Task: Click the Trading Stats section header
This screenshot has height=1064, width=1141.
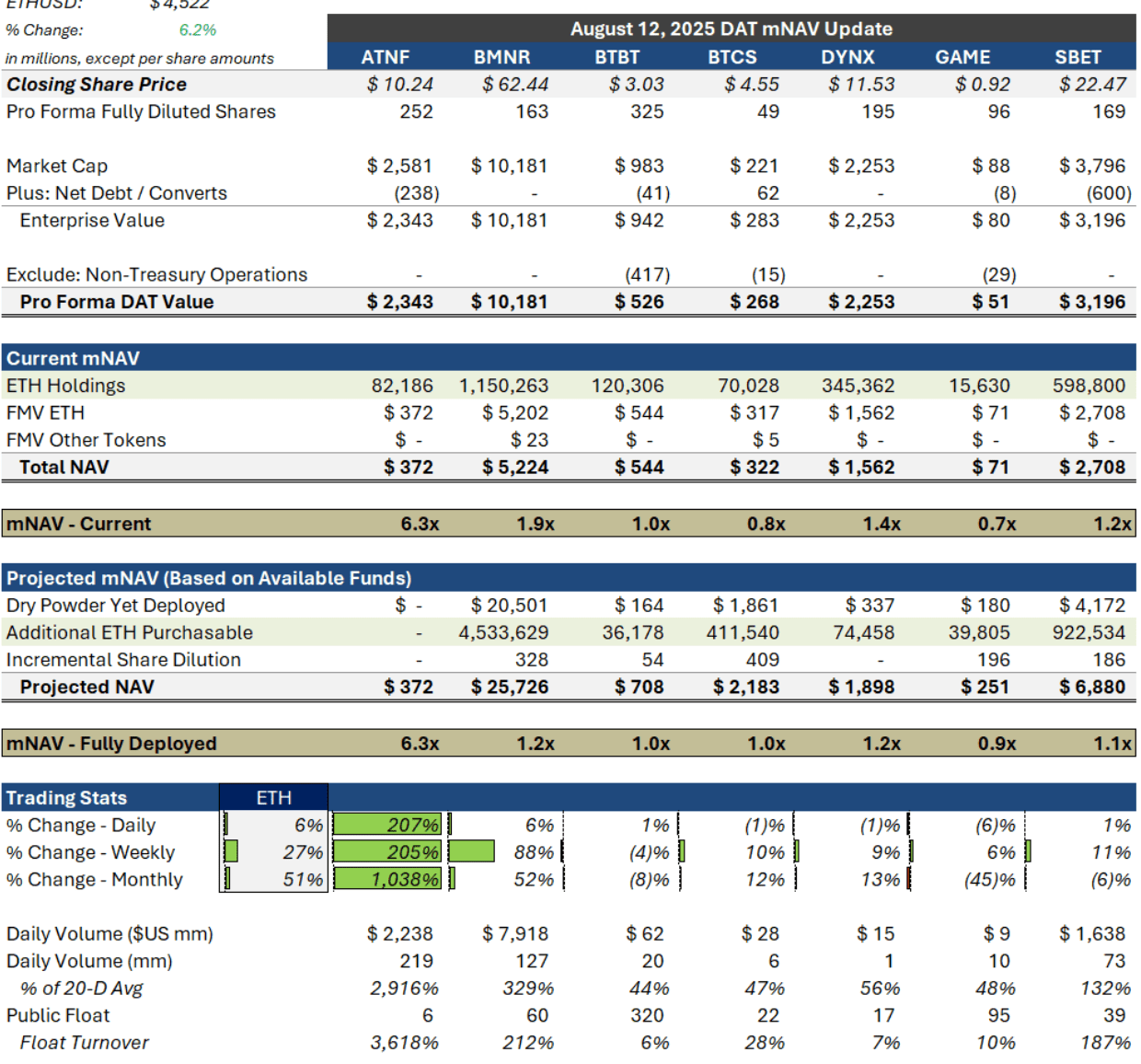Action: coord(66,798)
